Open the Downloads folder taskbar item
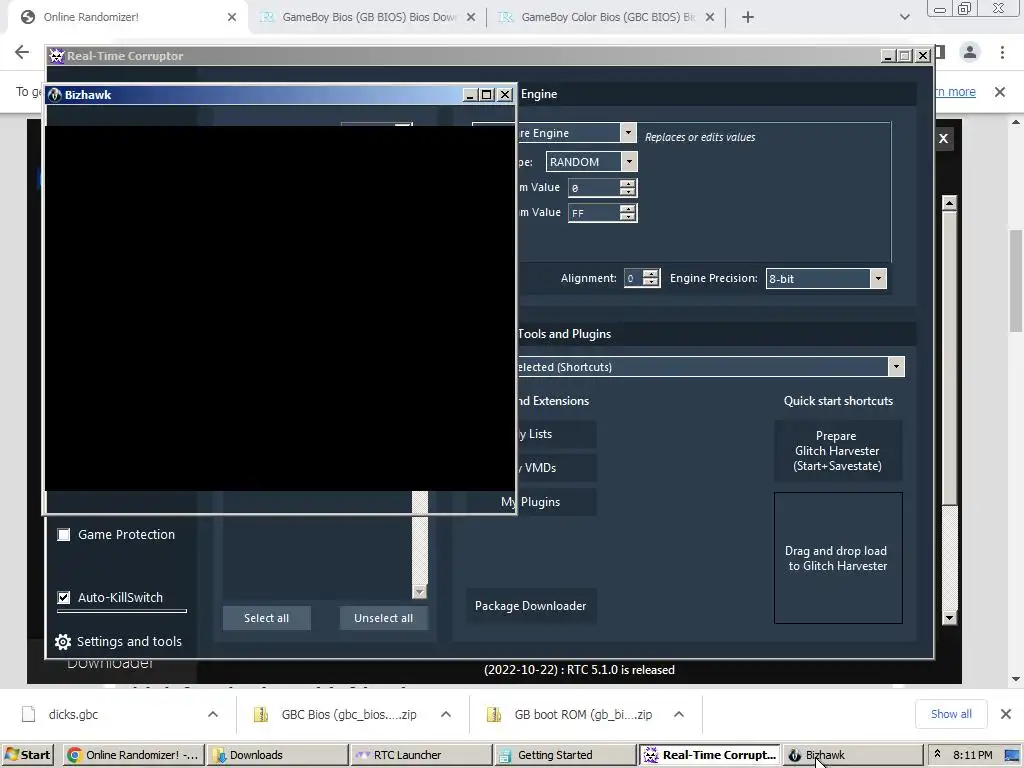This screenshot has width=1024, height=768. [x=278, y=755]
